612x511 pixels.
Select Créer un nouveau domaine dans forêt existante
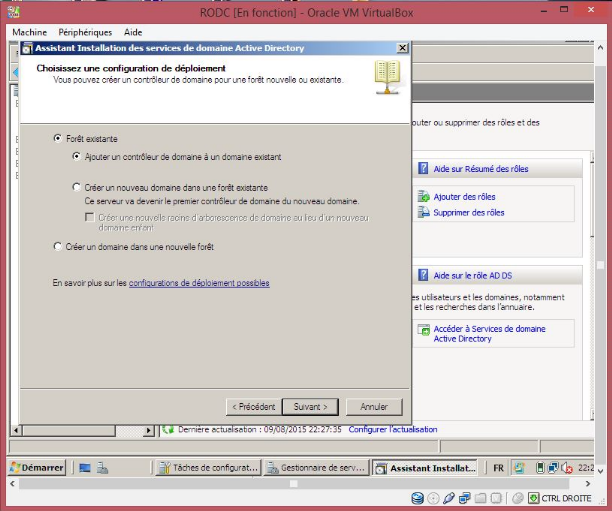point(77,187)
